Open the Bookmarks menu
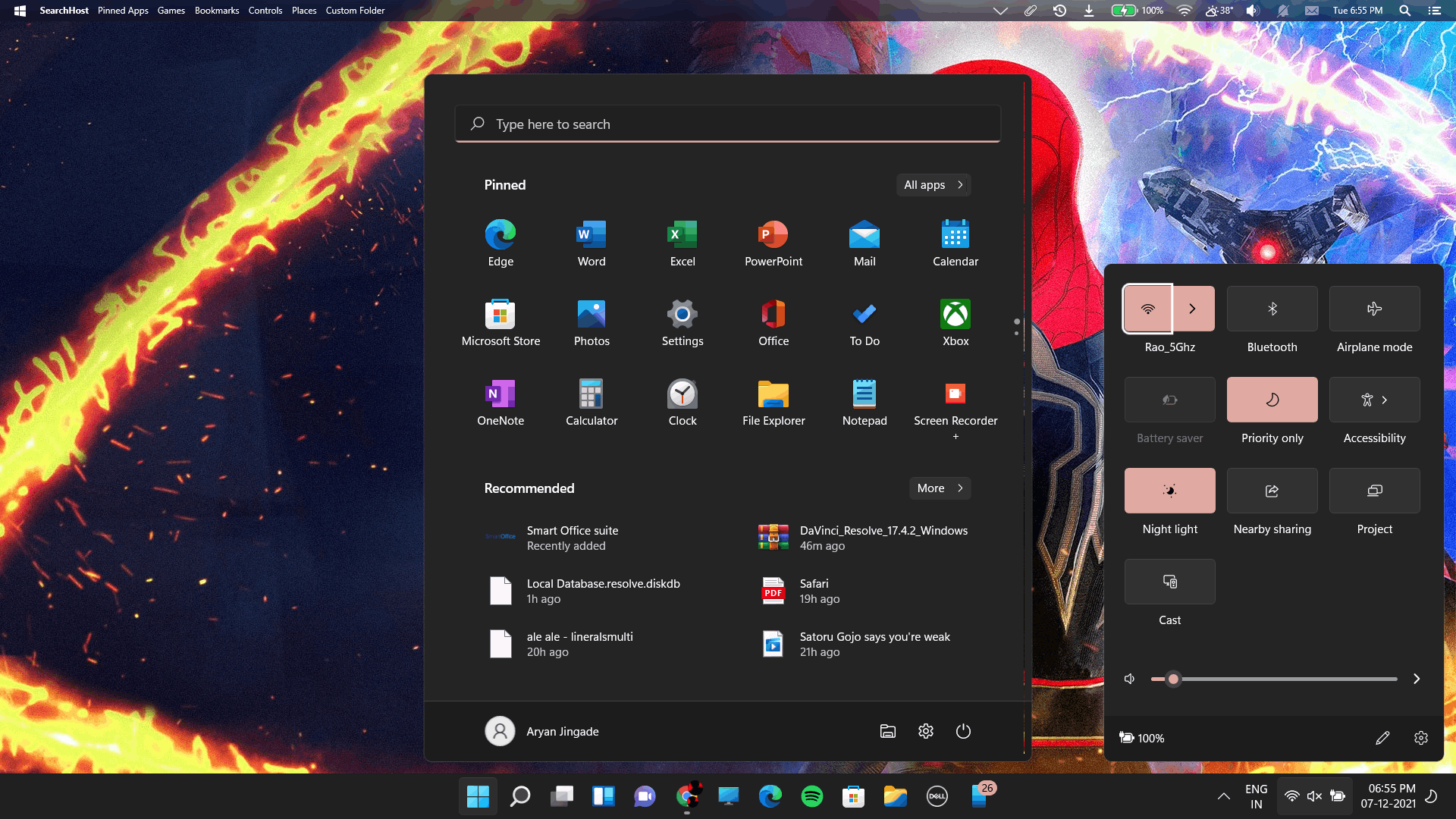Image resolution: width=1456 pixels, height=819 pixels. coord(217,11)
